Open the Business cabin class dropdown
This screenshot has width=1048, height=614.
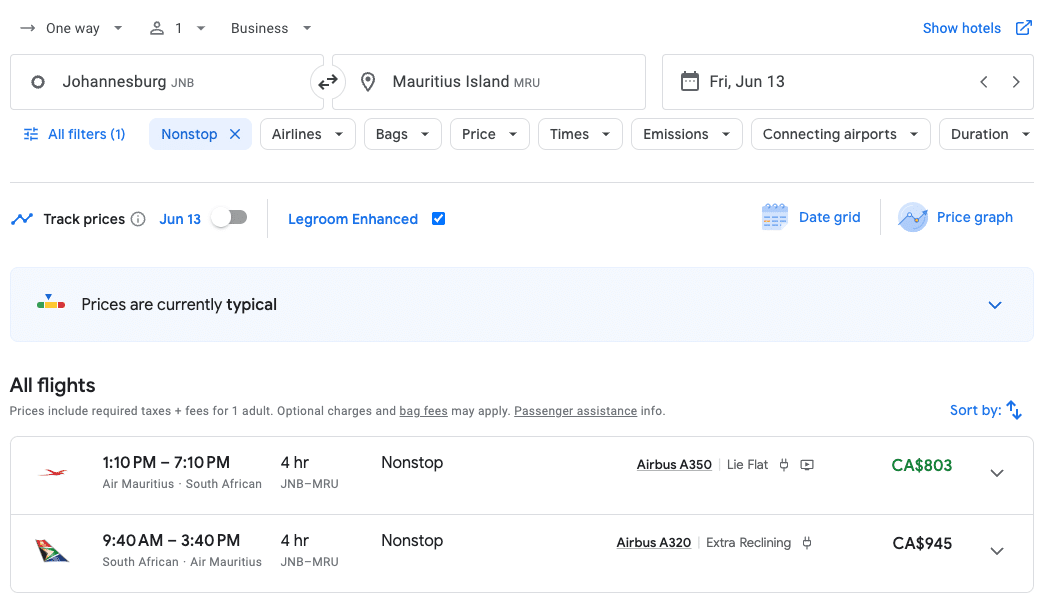(x=271, y=28)
